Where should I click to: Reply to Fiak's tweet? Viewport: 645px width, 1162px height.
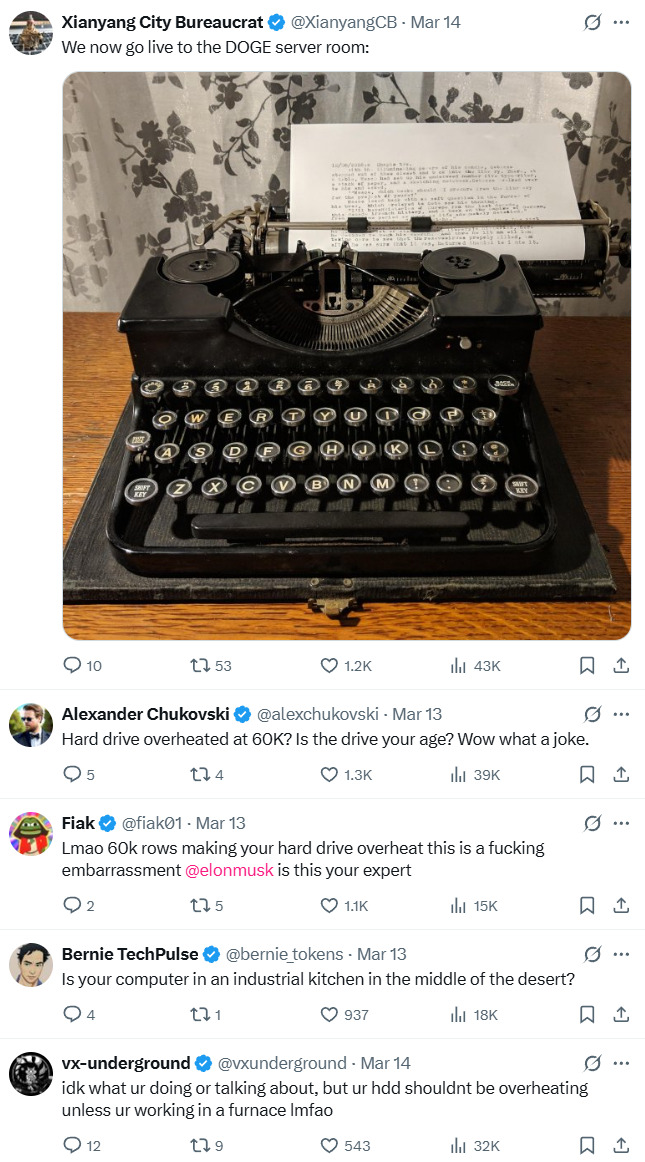click(x=72, y=905)
